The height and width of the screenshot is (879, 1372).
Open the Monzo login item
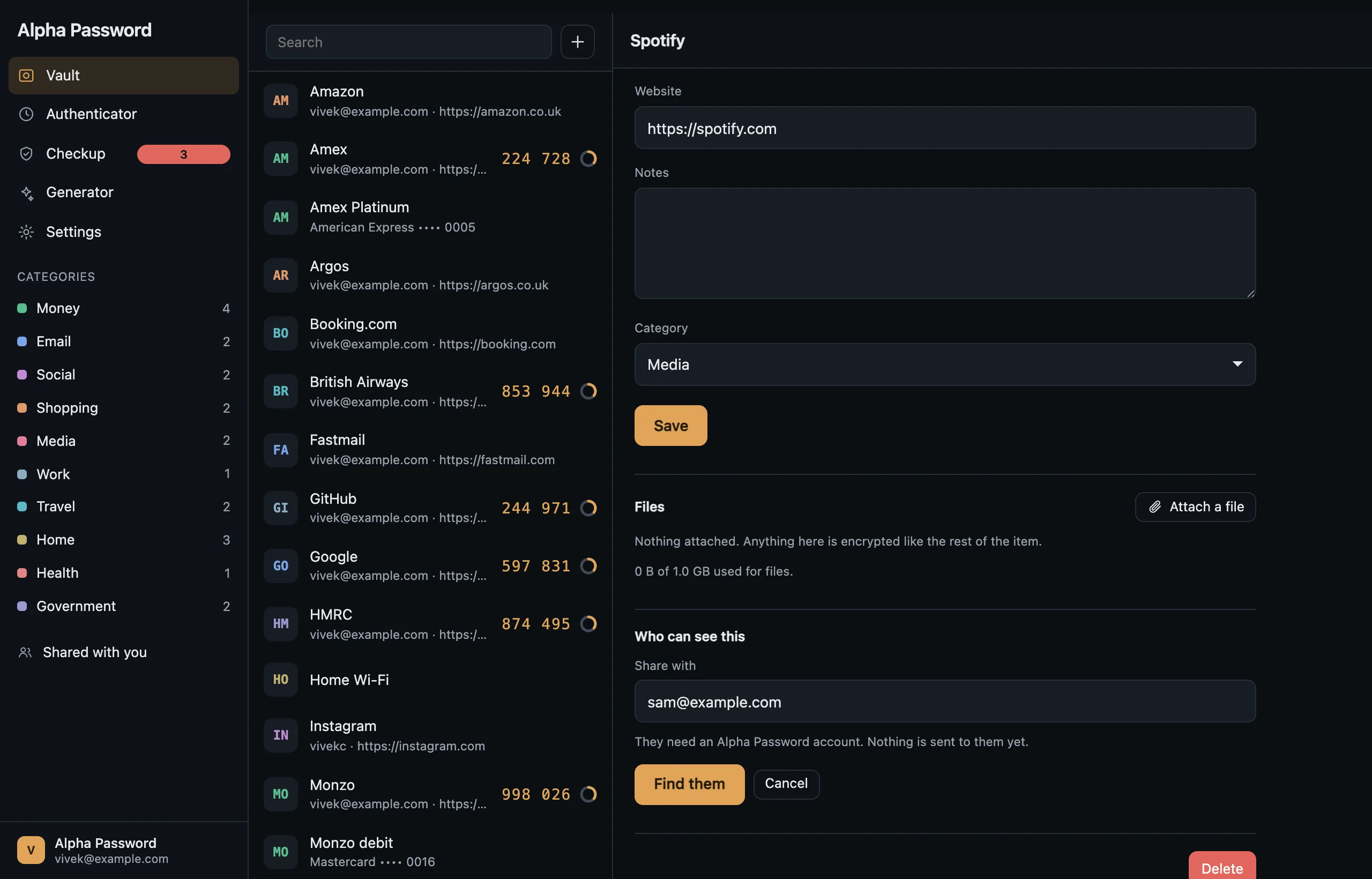[x=430, y=794]
